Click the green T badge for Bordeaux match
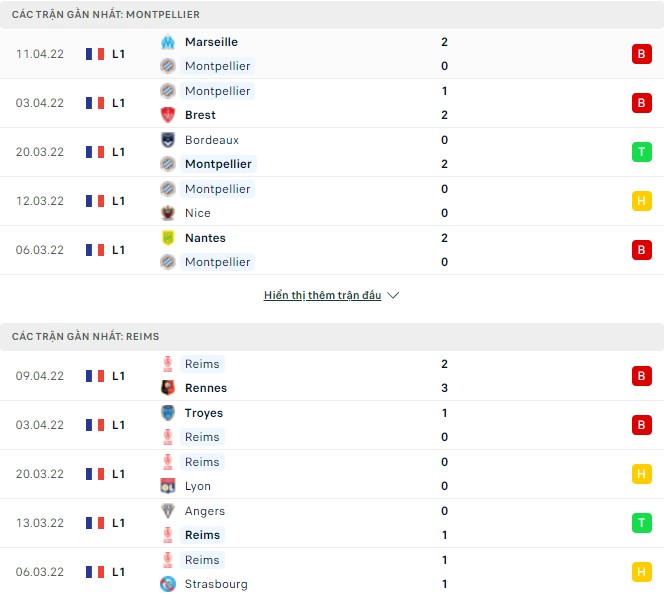Viewport: 667px width, 595px height. coord(641,152)
